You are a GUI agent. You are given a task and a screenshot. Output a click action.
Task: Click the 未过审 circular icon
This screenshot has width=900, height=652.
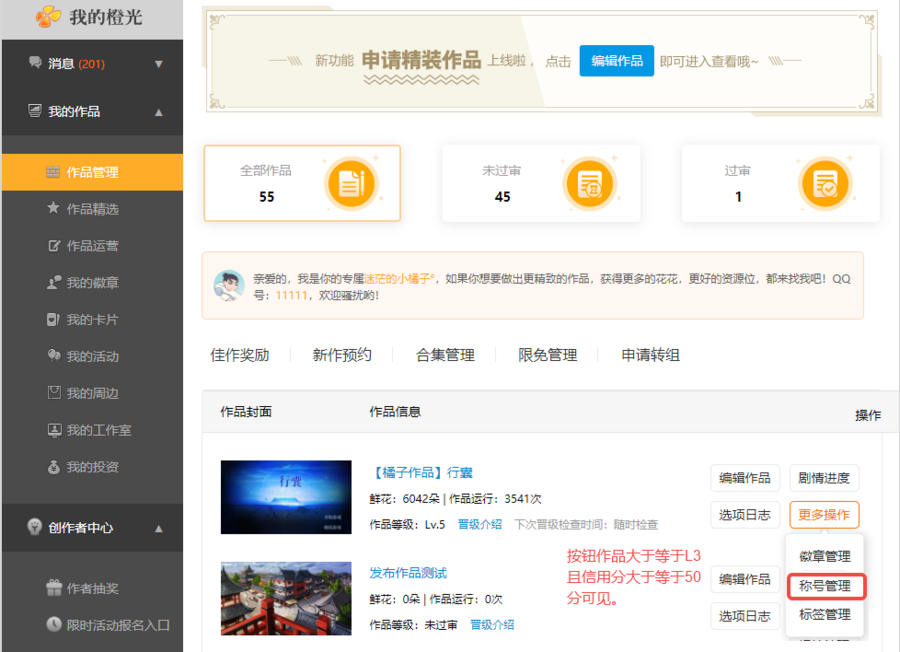point(591,184)
